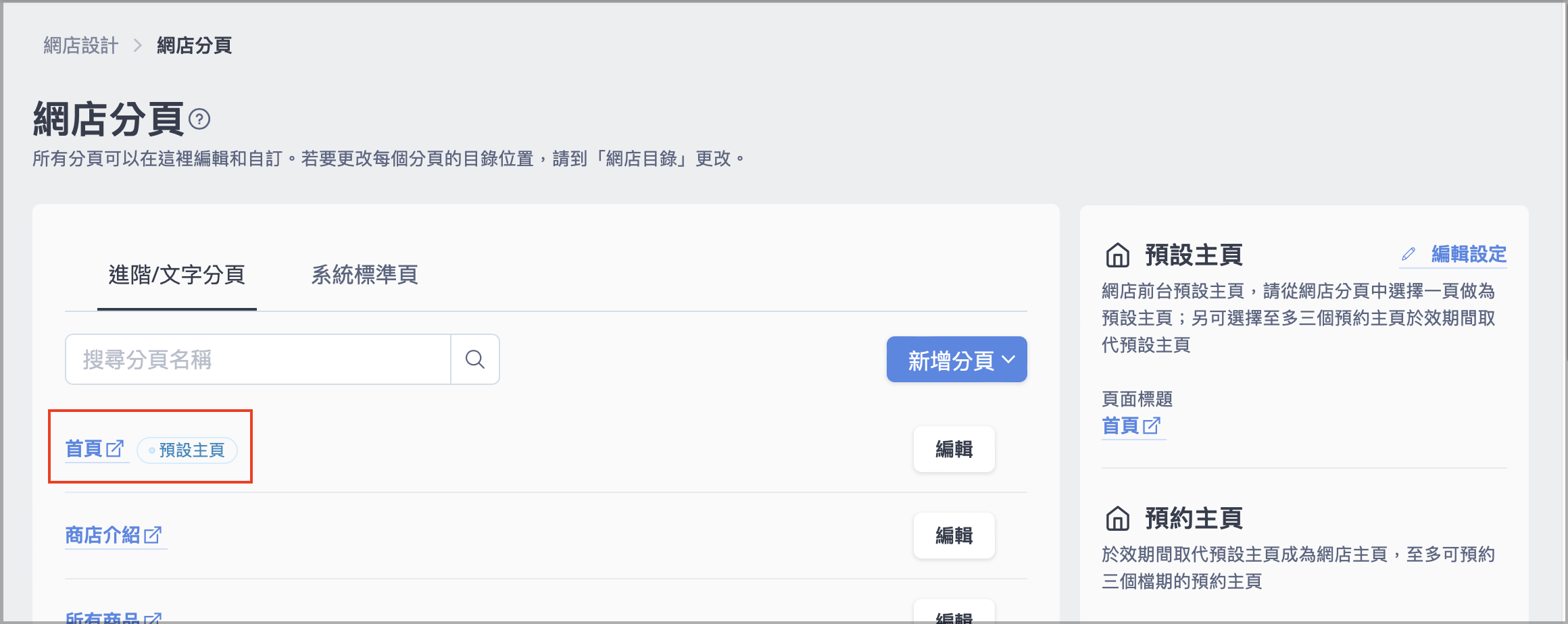Viewport: 1568px width, 624px height.
Task: Go to 網店設計 in the breadcrumb
Action: coord(81,45)
